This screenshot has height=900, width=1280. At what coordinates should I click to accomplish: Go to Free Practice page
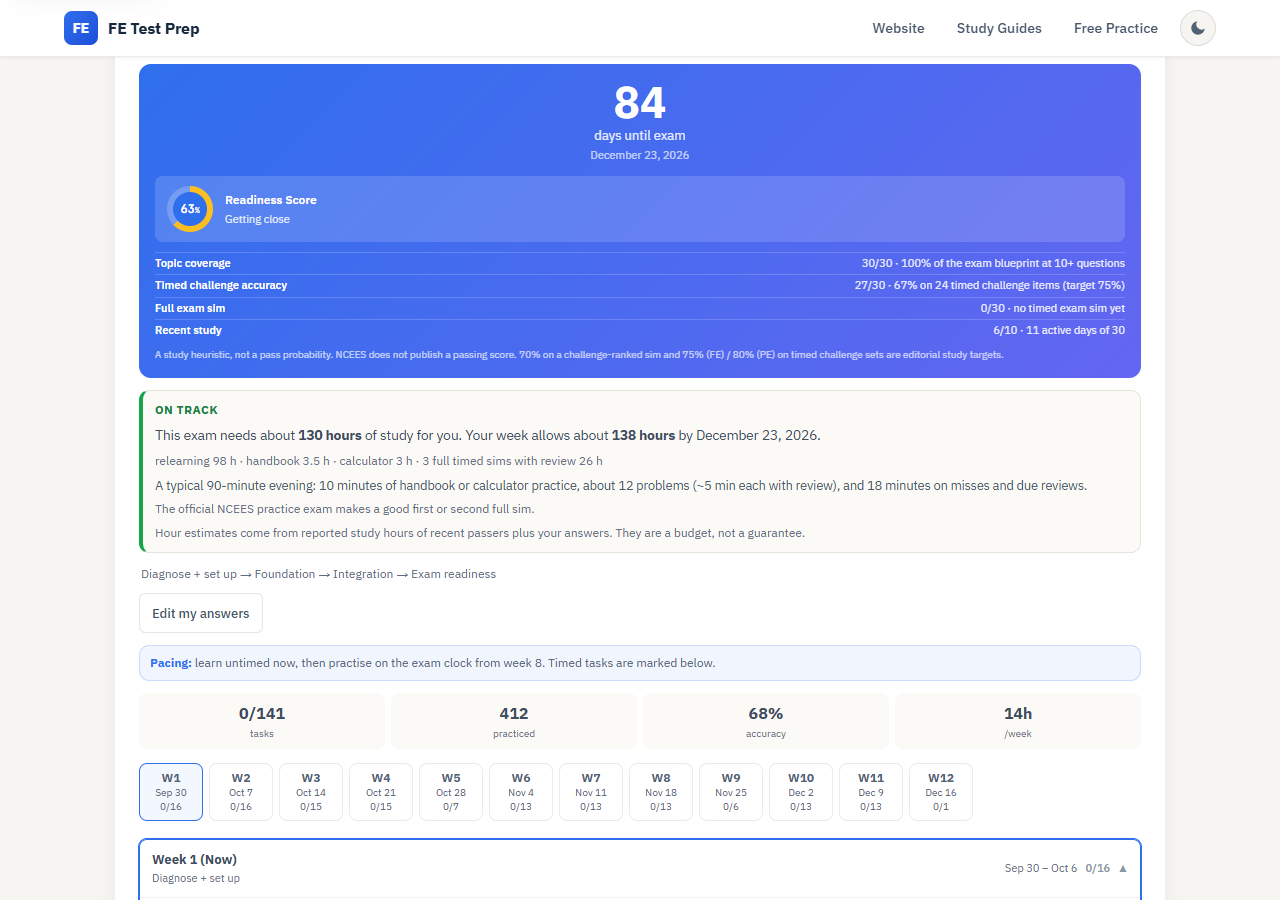tap(1116, 28)
